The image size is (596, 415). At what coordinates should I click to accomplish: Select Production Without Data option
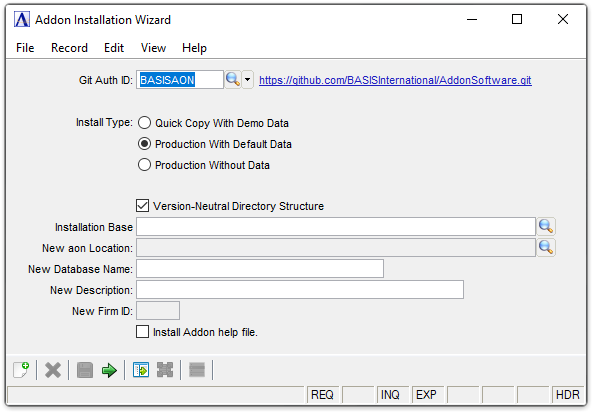pyautogui.click(x=144, y=165)
